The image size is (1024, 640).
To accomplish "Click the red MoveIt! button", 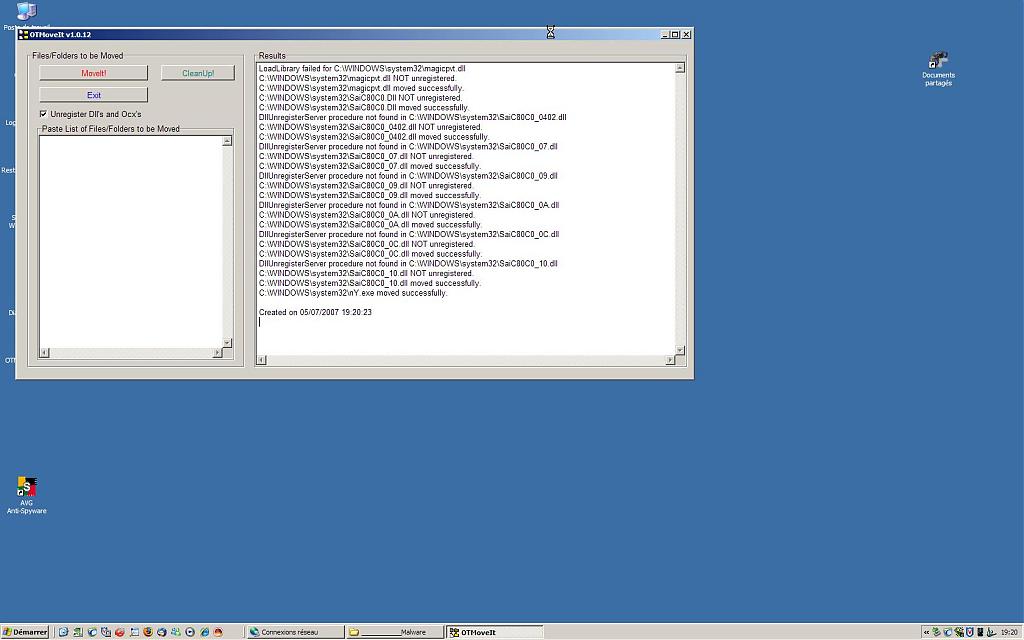I will 93,73.
